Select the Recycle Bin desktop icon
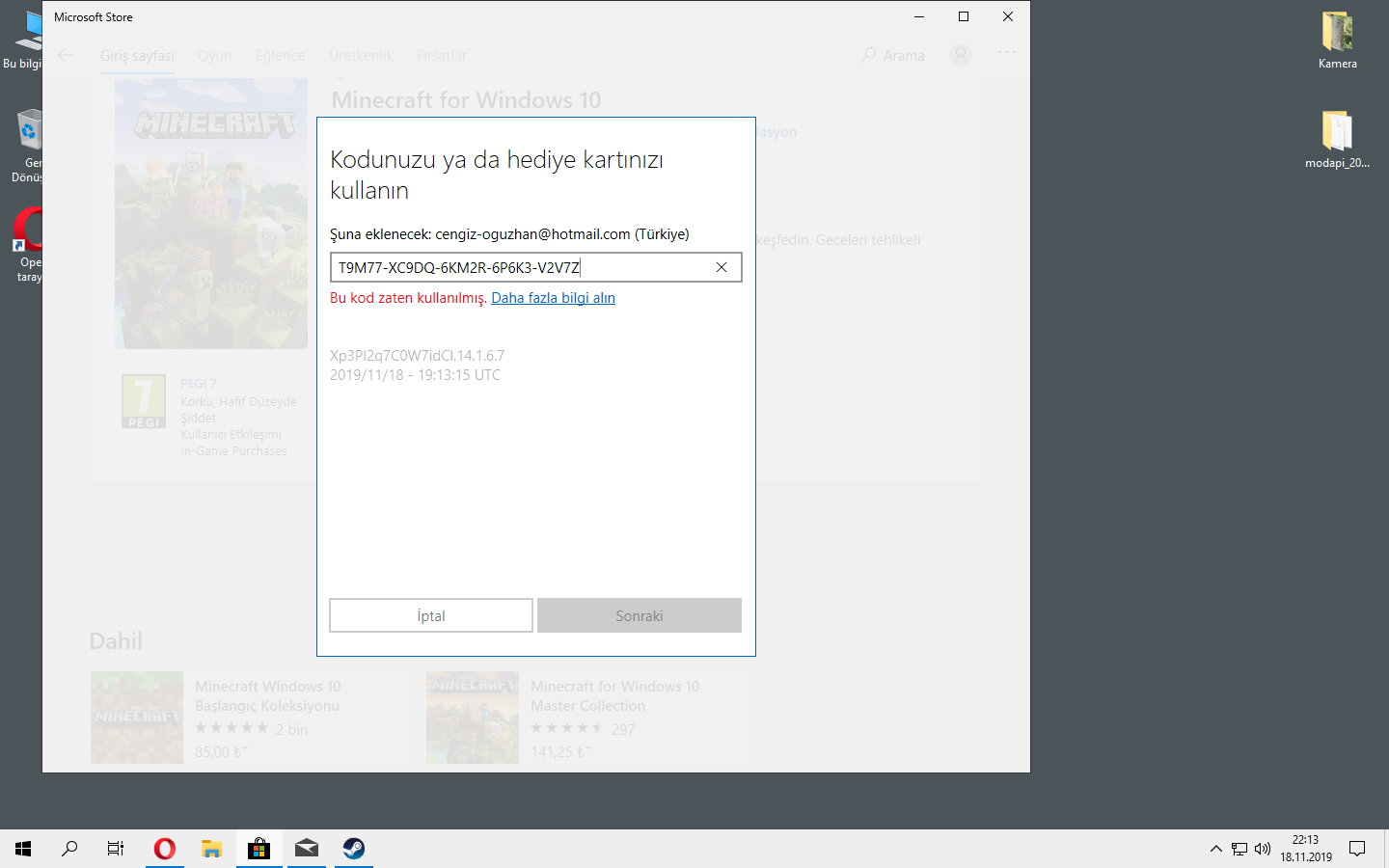The width and height of the screenshot is (1389, 868). (x=28, y=145)
